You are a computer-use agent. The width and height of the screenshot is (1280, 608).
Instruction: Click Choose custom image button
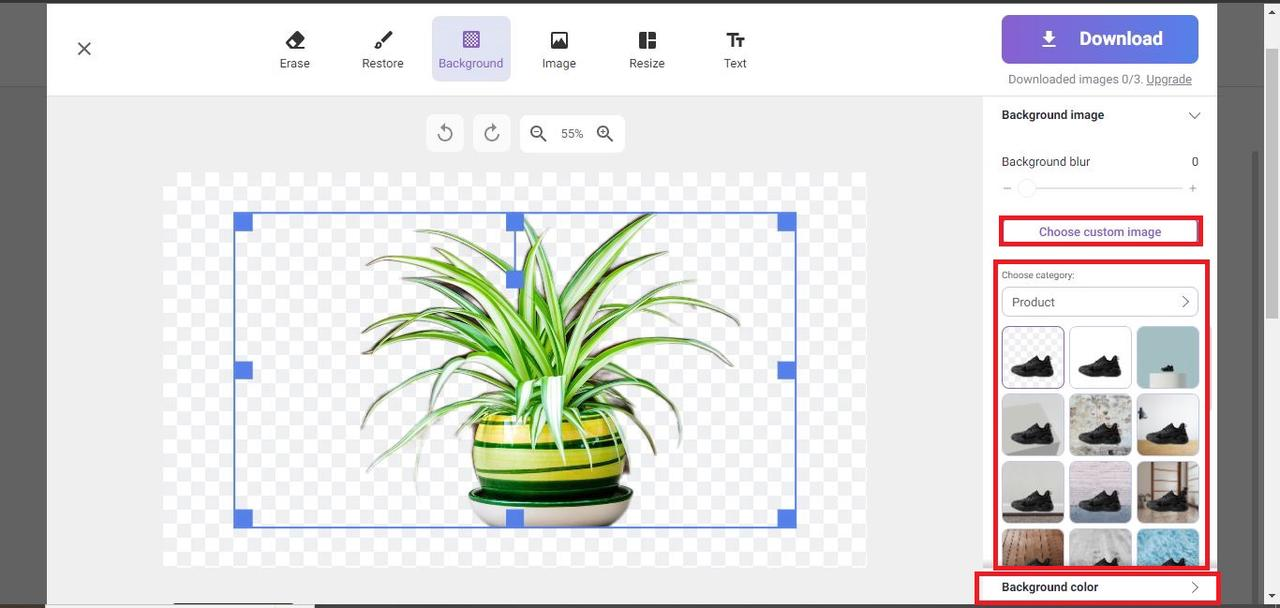[1100, 232]
